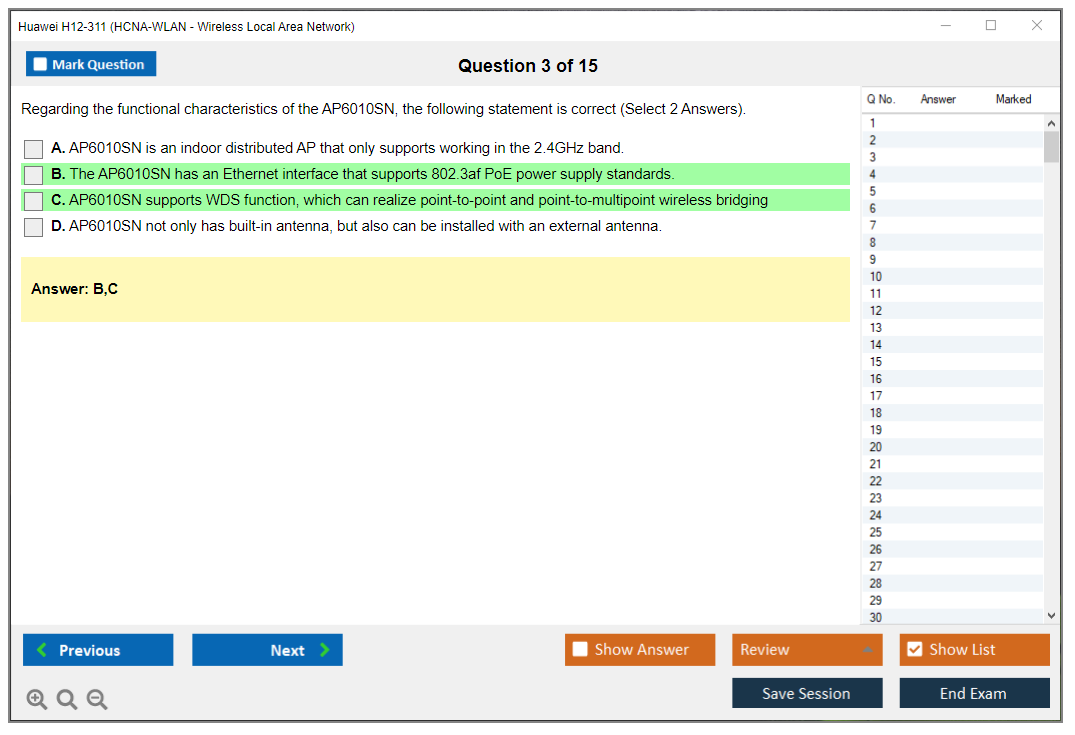Viewport: 1075px width, 735px height.
Task: Check the box for answer C
Action: pos(34,201)
